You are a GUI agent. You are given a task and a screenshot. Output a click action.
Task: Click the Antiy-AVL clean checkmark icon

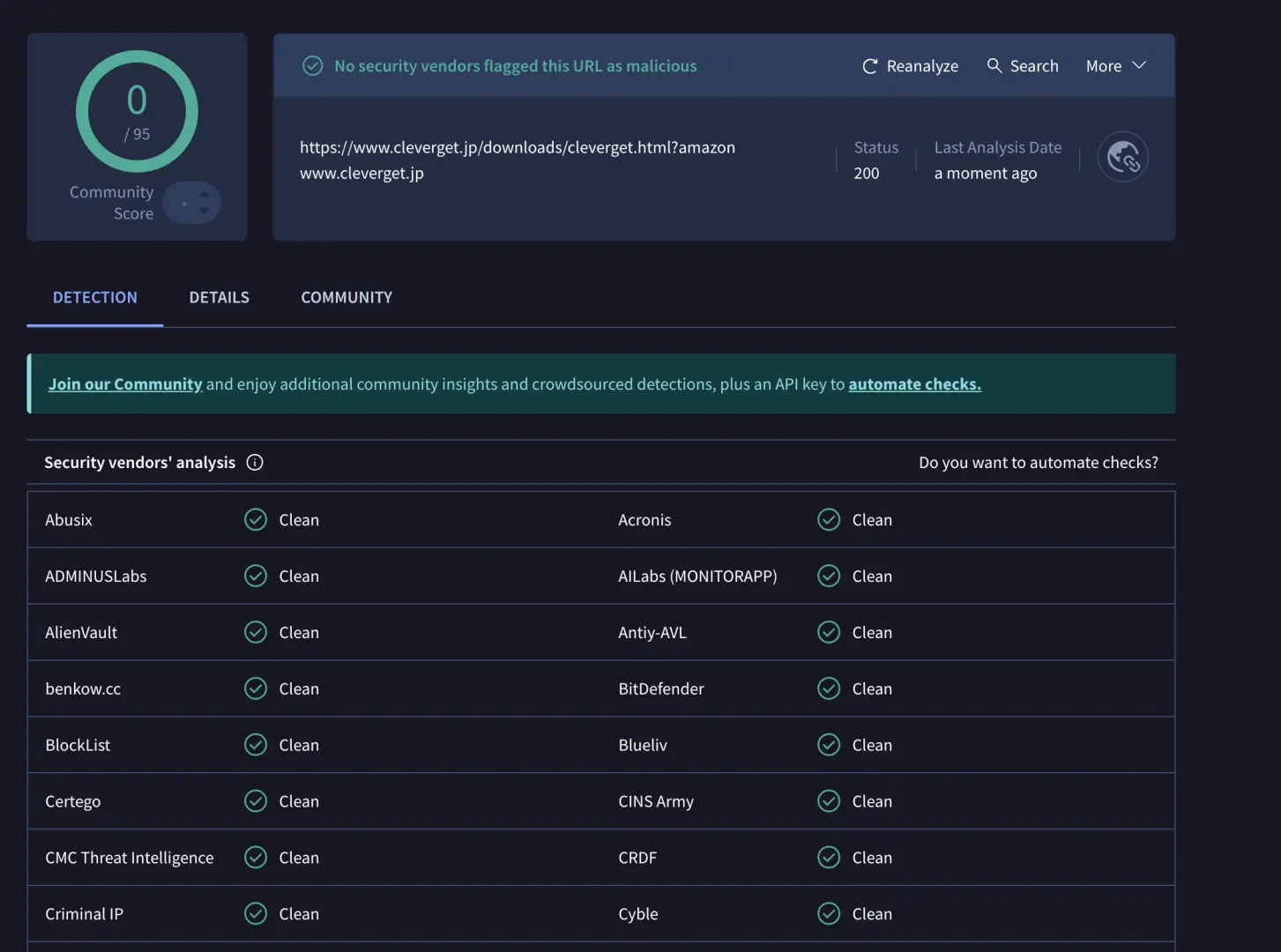829,633
